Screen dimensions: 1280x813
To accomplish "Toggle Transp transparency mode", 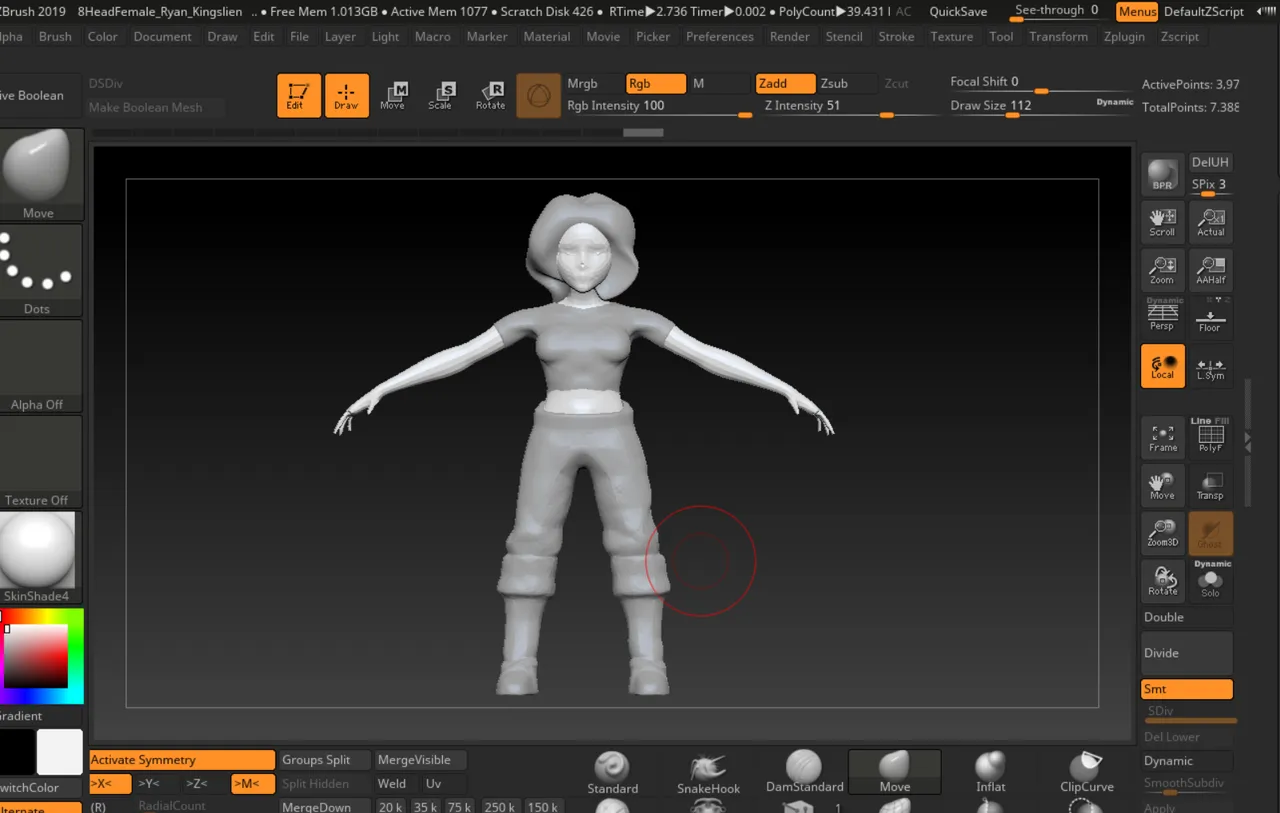I will click(1211, 485).
